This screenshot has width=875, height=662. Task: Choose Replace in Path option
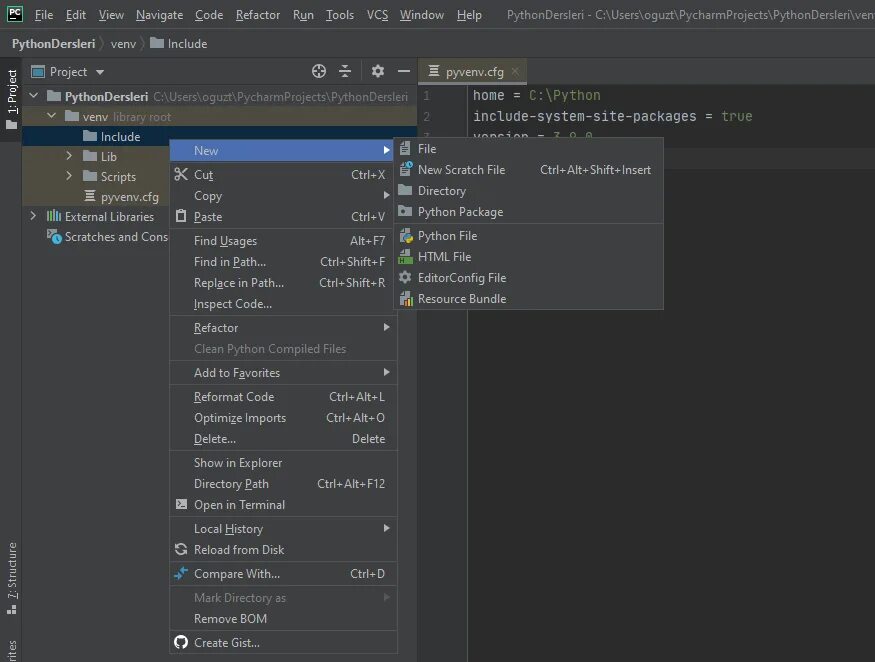coord(283,283)
